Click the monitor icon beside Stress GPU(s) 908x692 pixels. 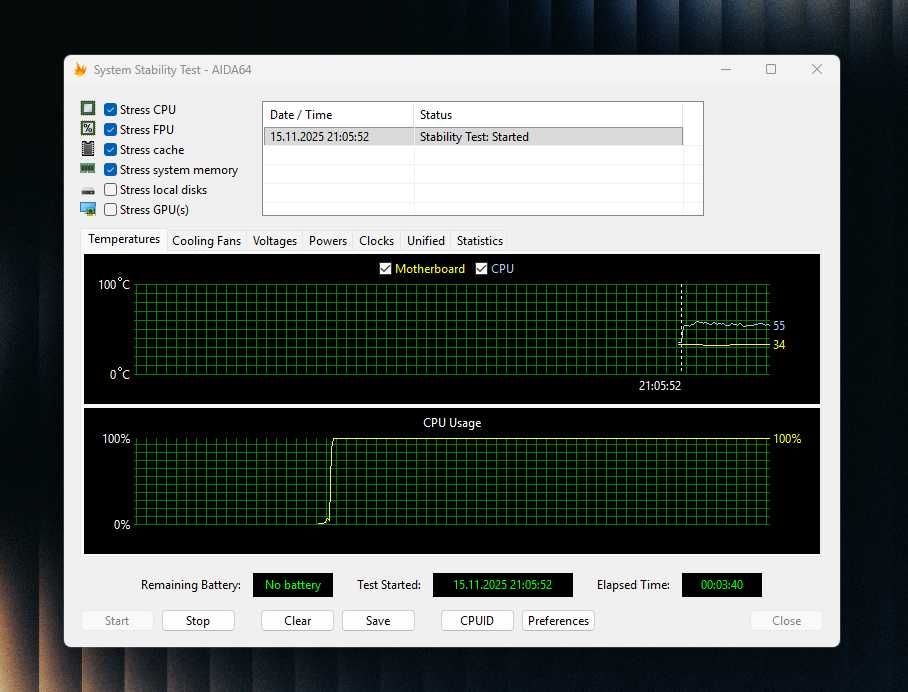coord(88,209)
